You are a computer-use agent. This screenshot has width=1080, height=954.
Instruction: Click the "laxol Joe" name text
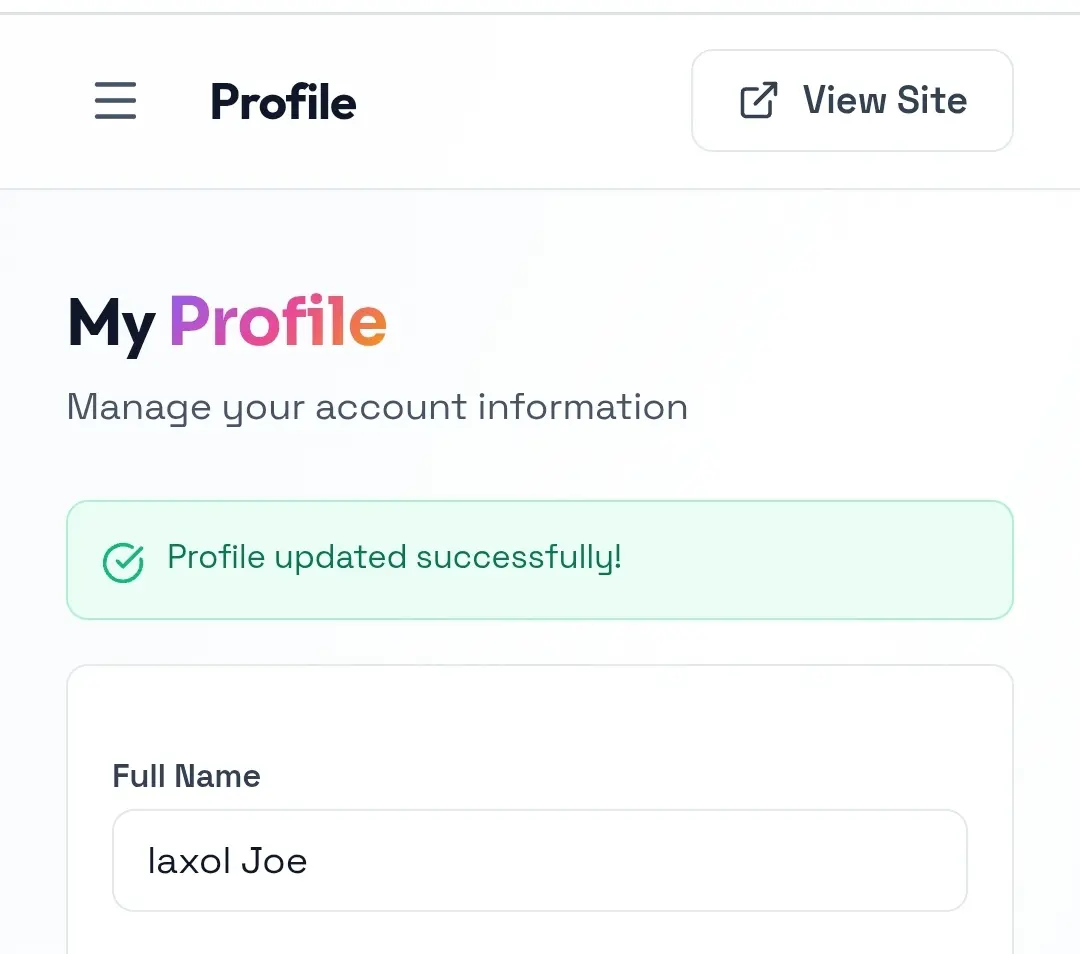[x=227, y=861]
